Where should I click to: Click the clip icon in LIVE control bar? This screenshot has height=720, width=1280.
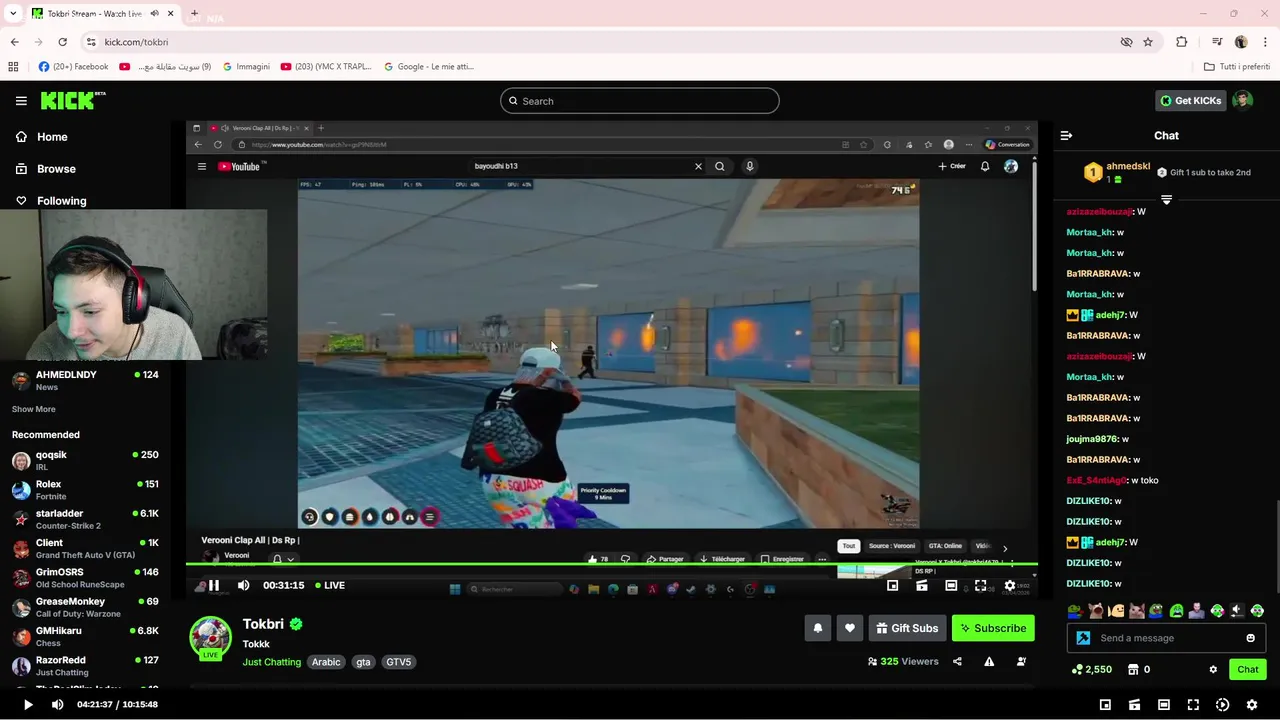click(922, 585)
